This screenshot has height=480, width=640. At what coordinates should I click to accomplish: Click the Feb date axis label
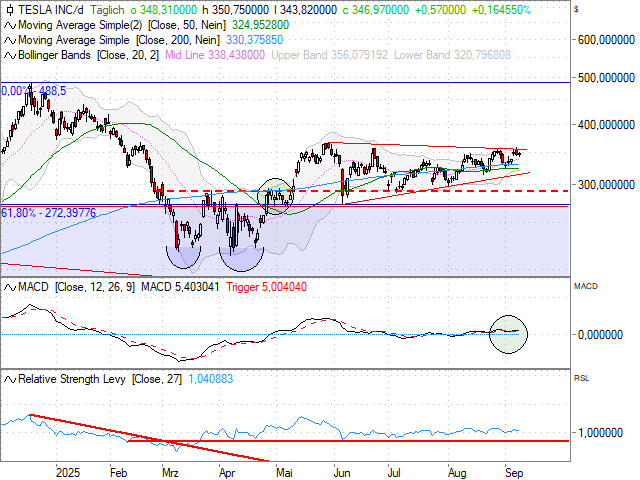118,473
